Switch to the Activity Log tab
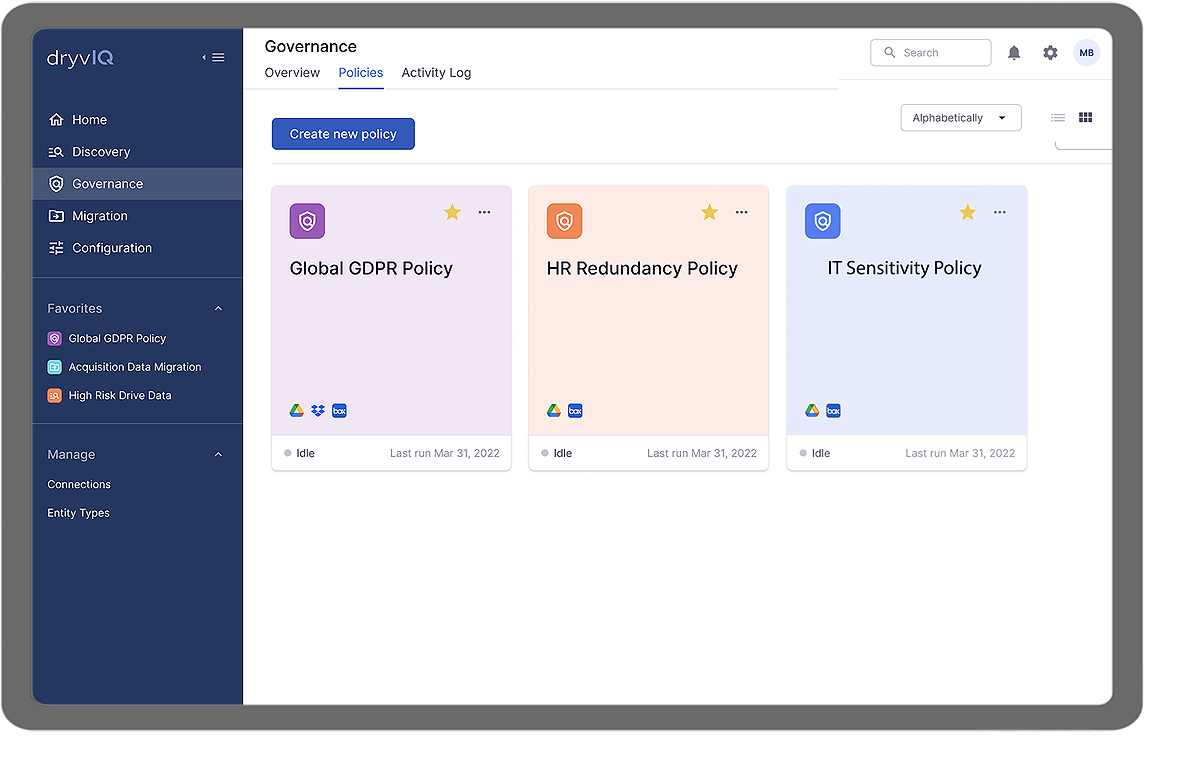Viewport: 1180px width, 770px height. [436, 73]
